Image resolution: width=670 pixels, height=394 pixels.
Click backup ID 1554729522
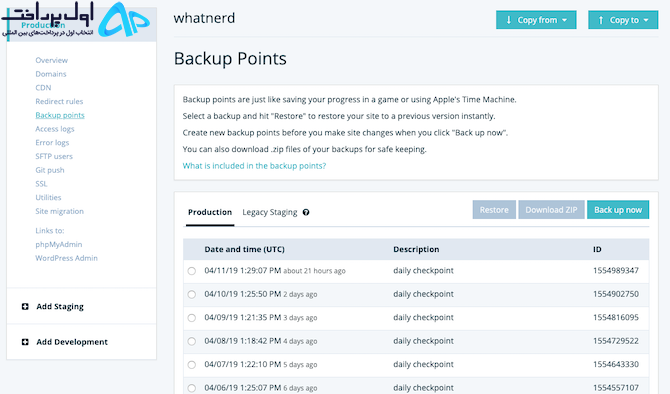point(616,341)
